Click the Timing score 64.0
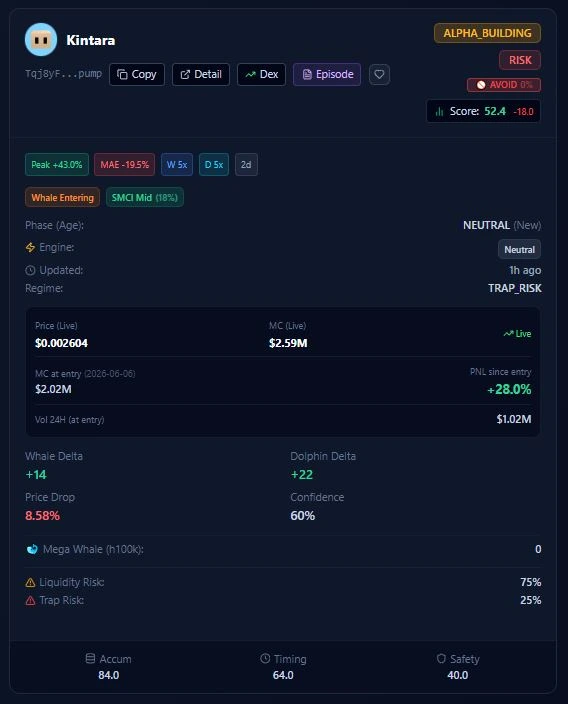 click(283, 675)
